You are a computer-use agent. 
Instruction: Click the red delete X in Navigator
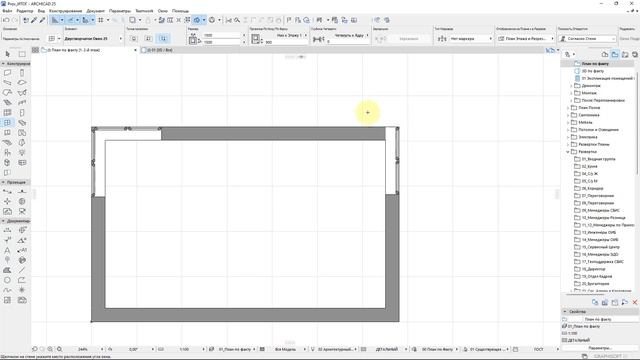[635, 302]
